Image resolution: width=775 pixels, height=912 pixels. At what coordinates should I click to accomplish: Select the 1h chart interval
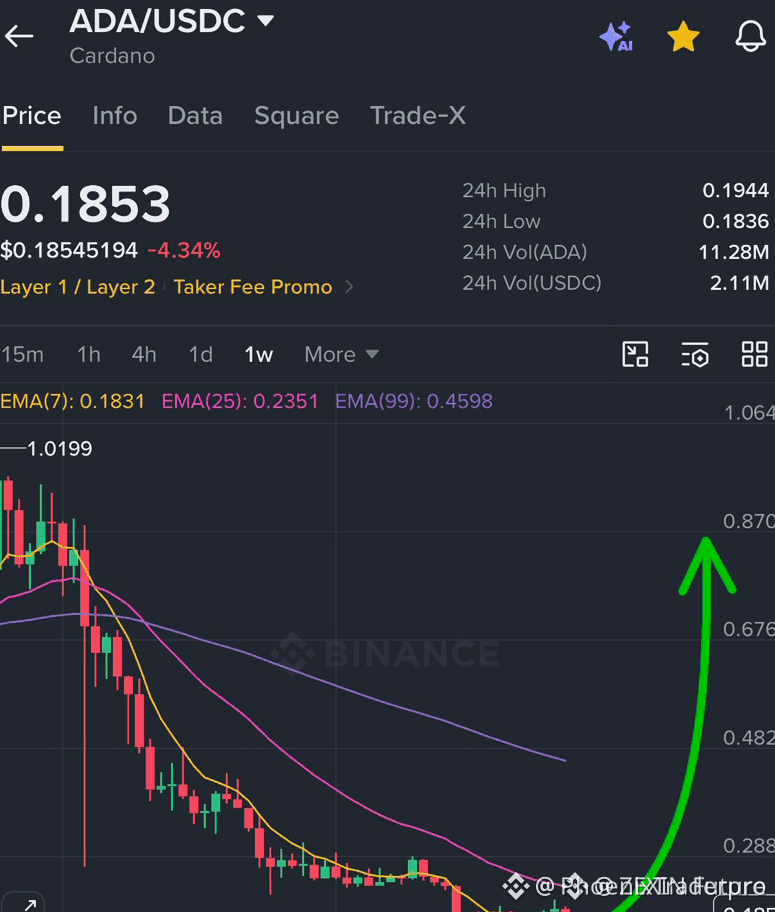point(89,354)
